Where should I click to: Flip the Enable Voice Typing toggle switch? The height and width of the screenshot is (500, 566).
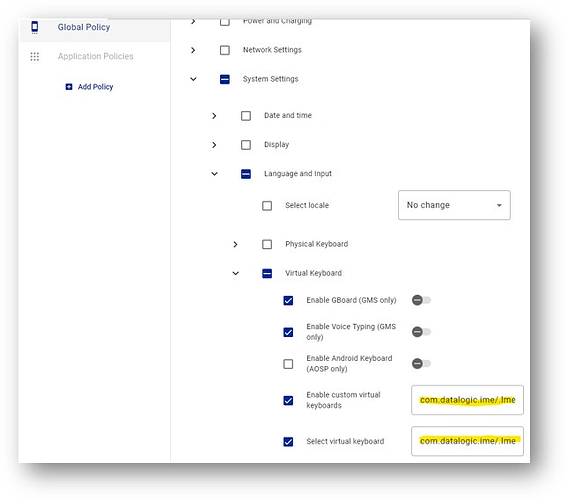(x=421, y=332)
